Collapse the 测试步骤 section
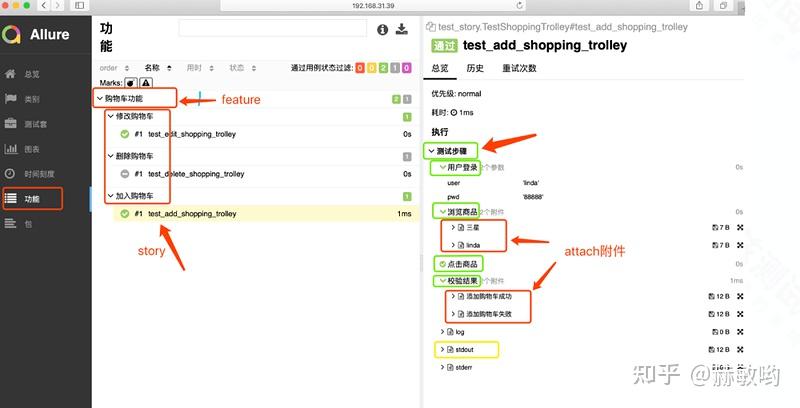This screenshot has width=800, height=408. pos(432,151)
